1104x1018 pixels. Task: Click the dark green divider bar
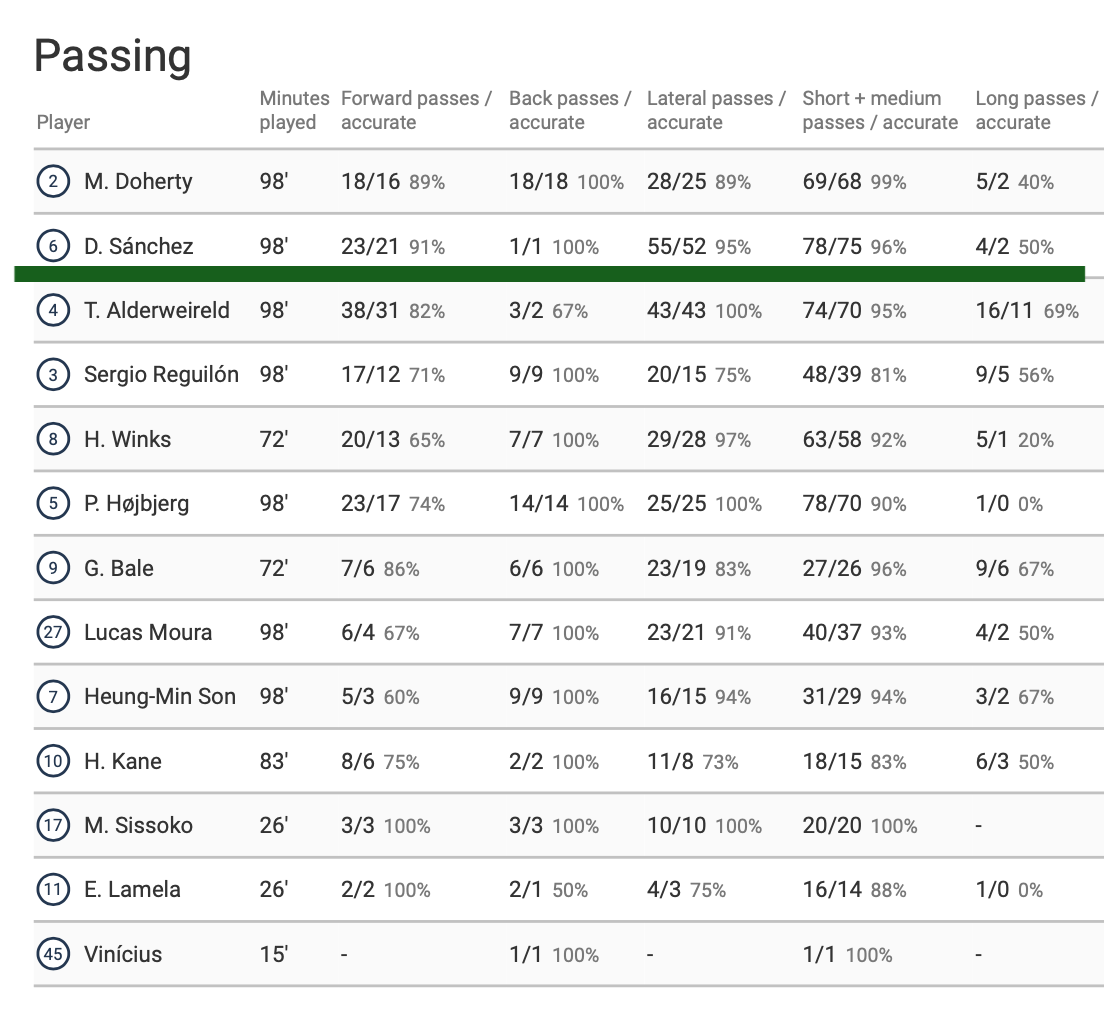pyautogui.click(x=550, y=274)
